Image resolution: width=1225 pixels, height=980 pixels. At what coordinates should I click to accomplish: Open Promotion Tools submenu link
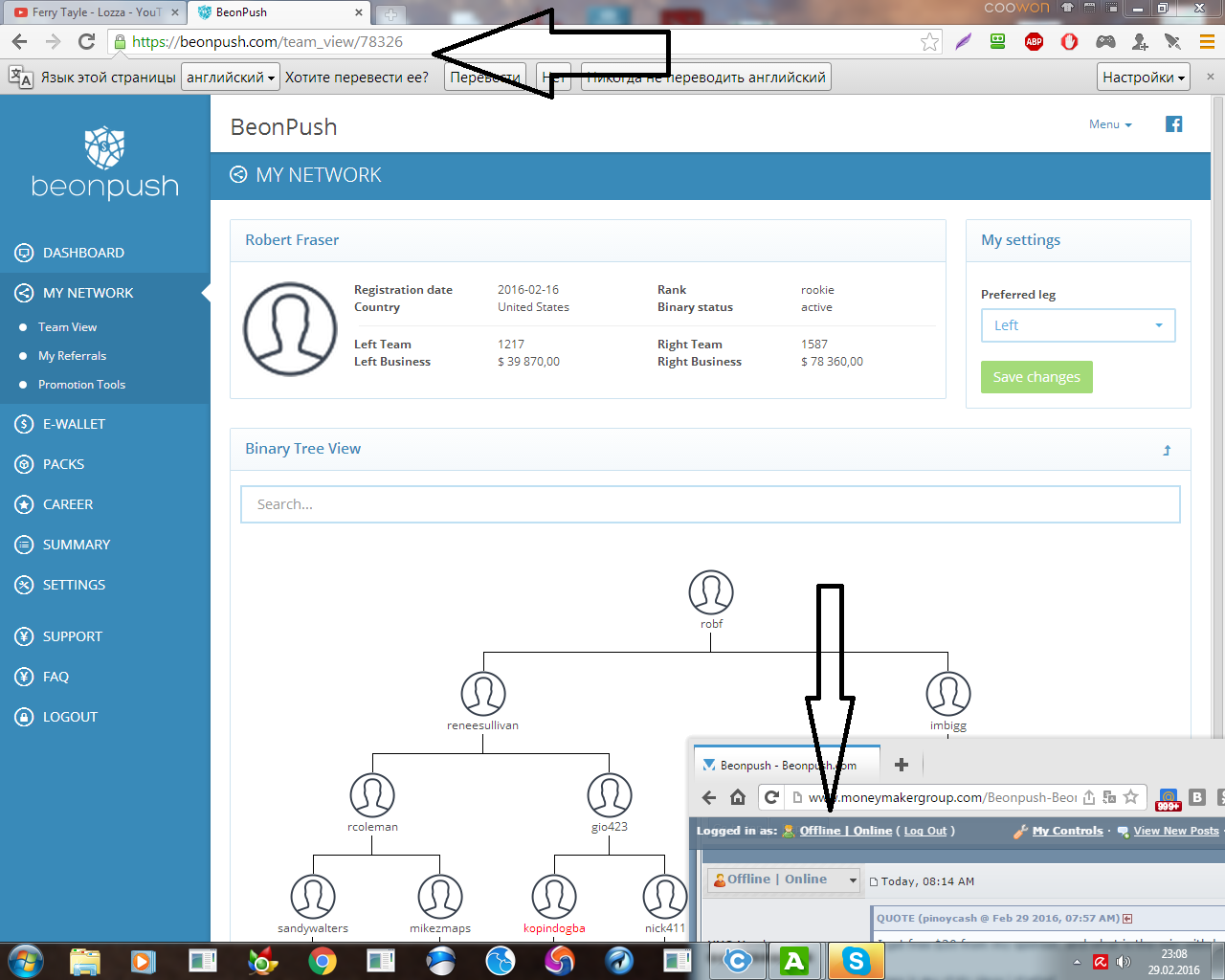[x=81, y=385]
